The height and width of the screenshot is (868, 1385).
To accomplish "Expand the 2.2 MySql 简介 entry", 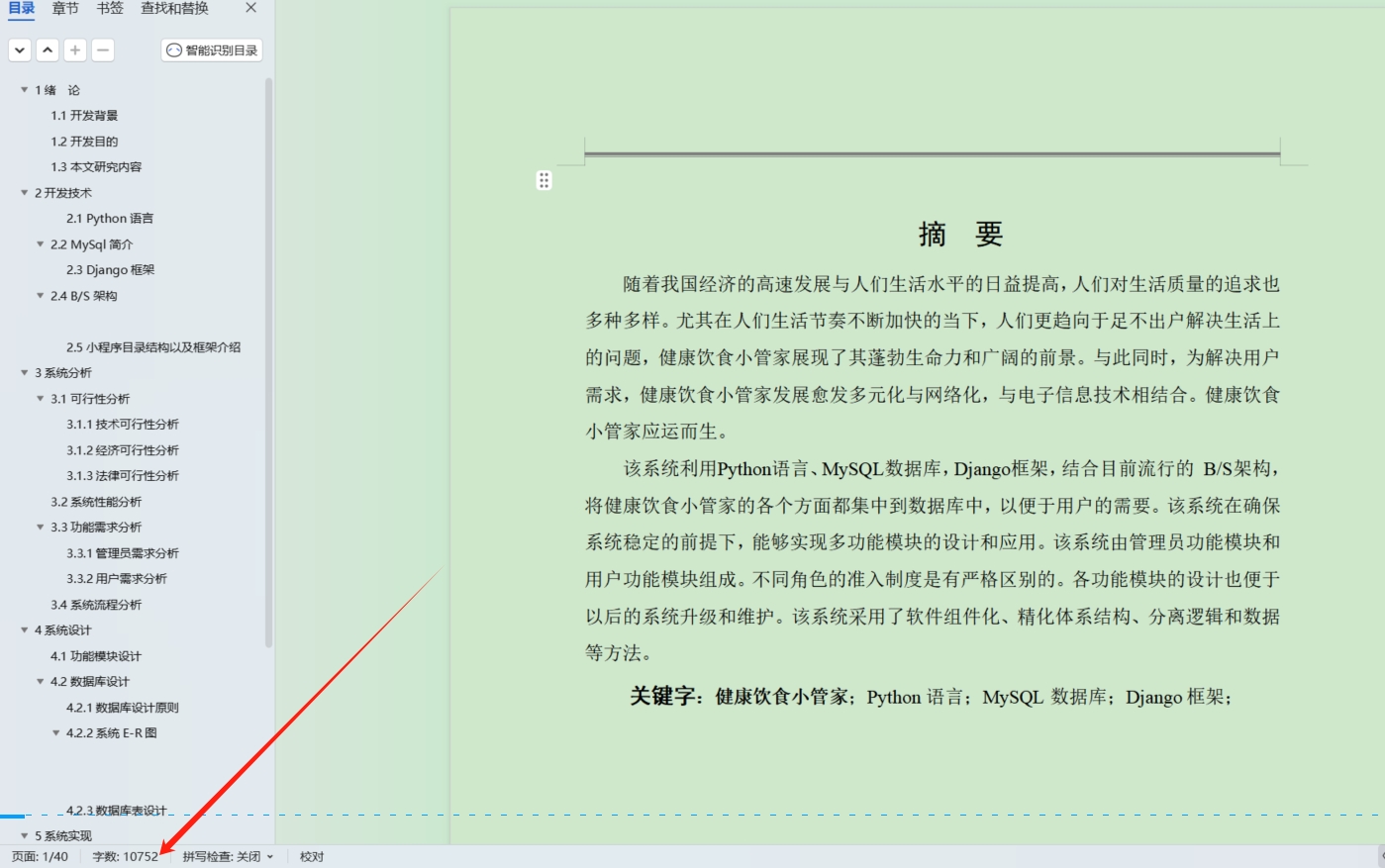I will (x=39, y=243).
